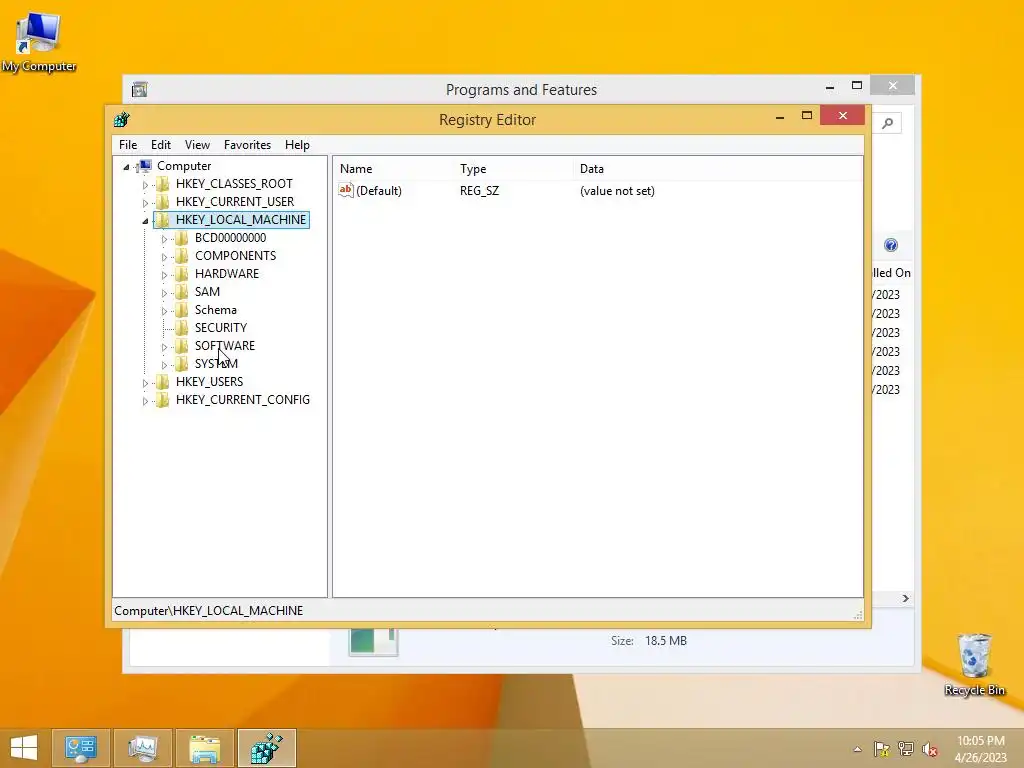
Task: Open the Favorites menu
Action: [x=247, y=145]
